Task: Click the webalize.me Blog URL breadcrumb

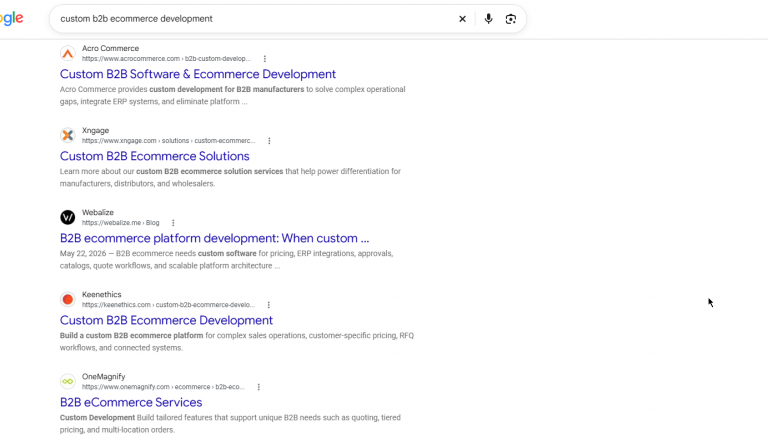Action: click(x=120, y=223)
